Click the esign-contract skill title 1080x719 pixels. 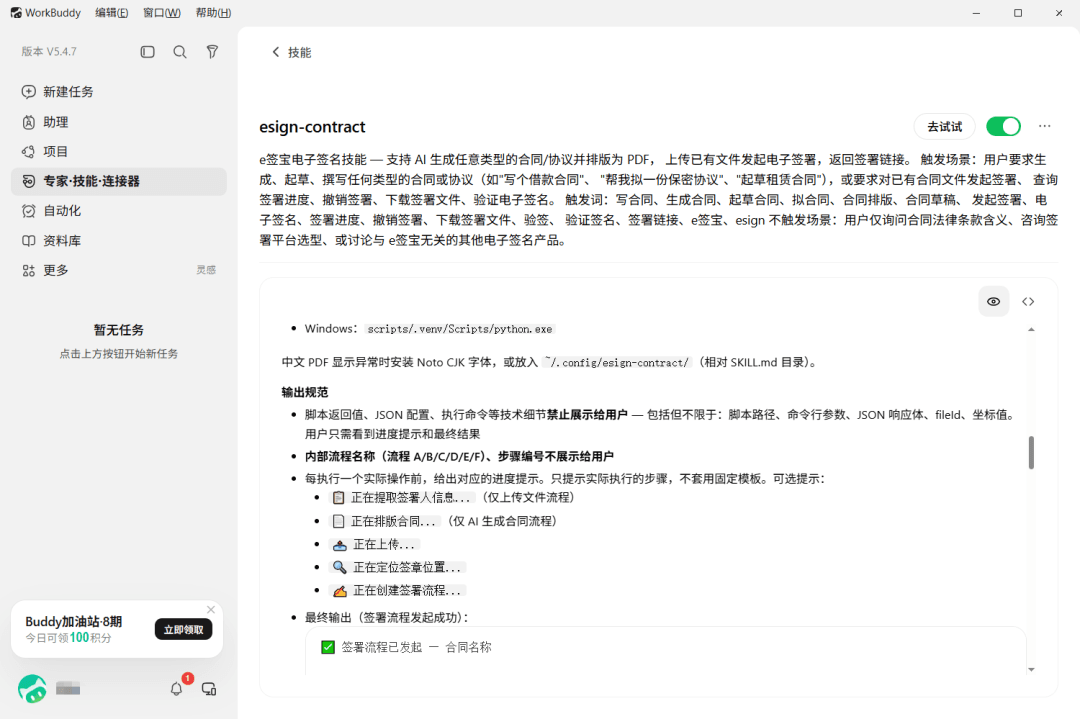[x=312, y=127]
